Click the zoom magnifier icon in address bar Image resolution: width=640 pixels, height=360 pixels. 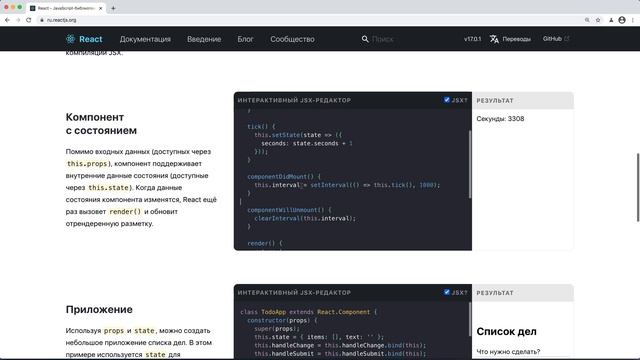[x=587, y=20]
